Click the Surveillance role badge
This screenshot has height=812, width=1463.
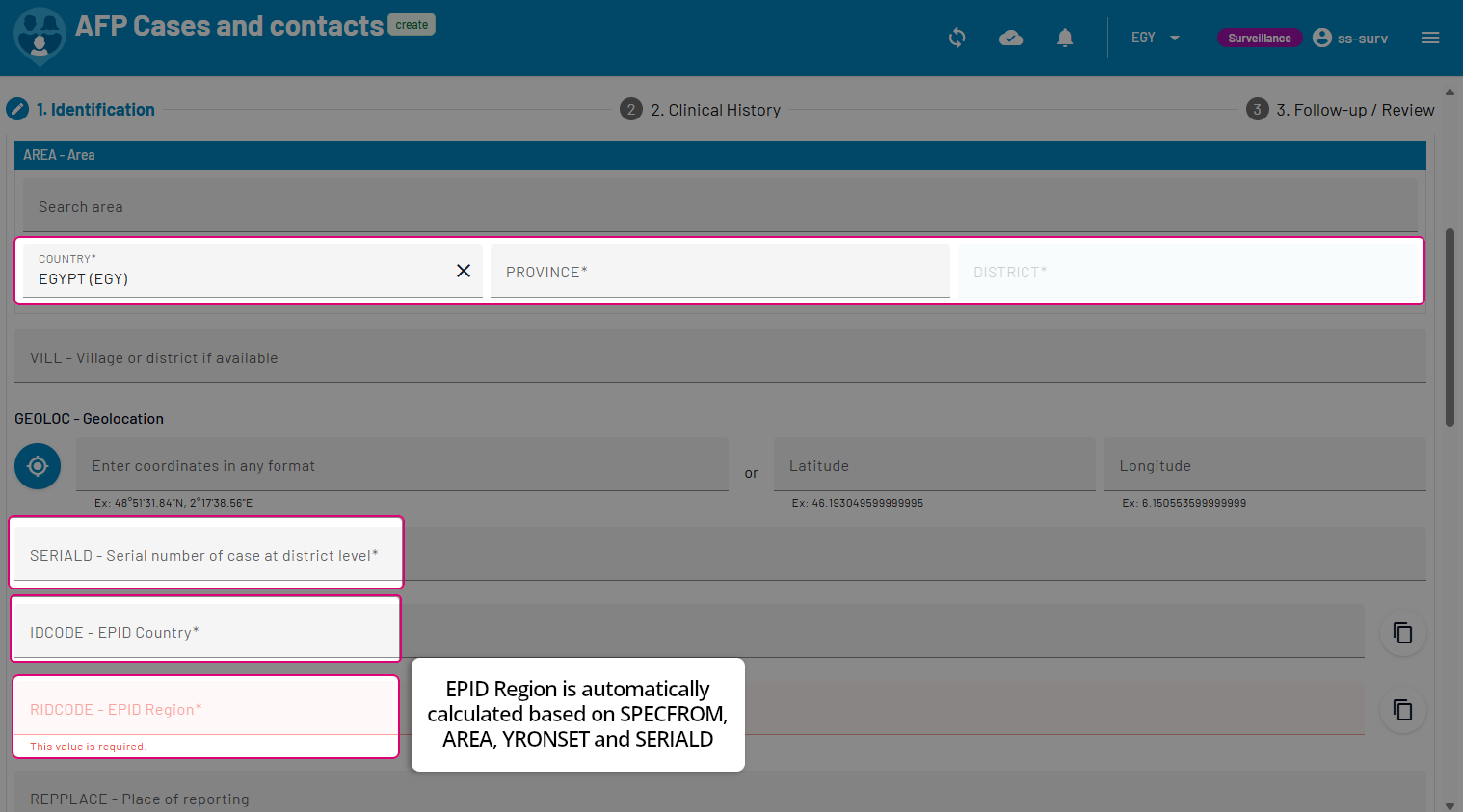[1259, 38]
